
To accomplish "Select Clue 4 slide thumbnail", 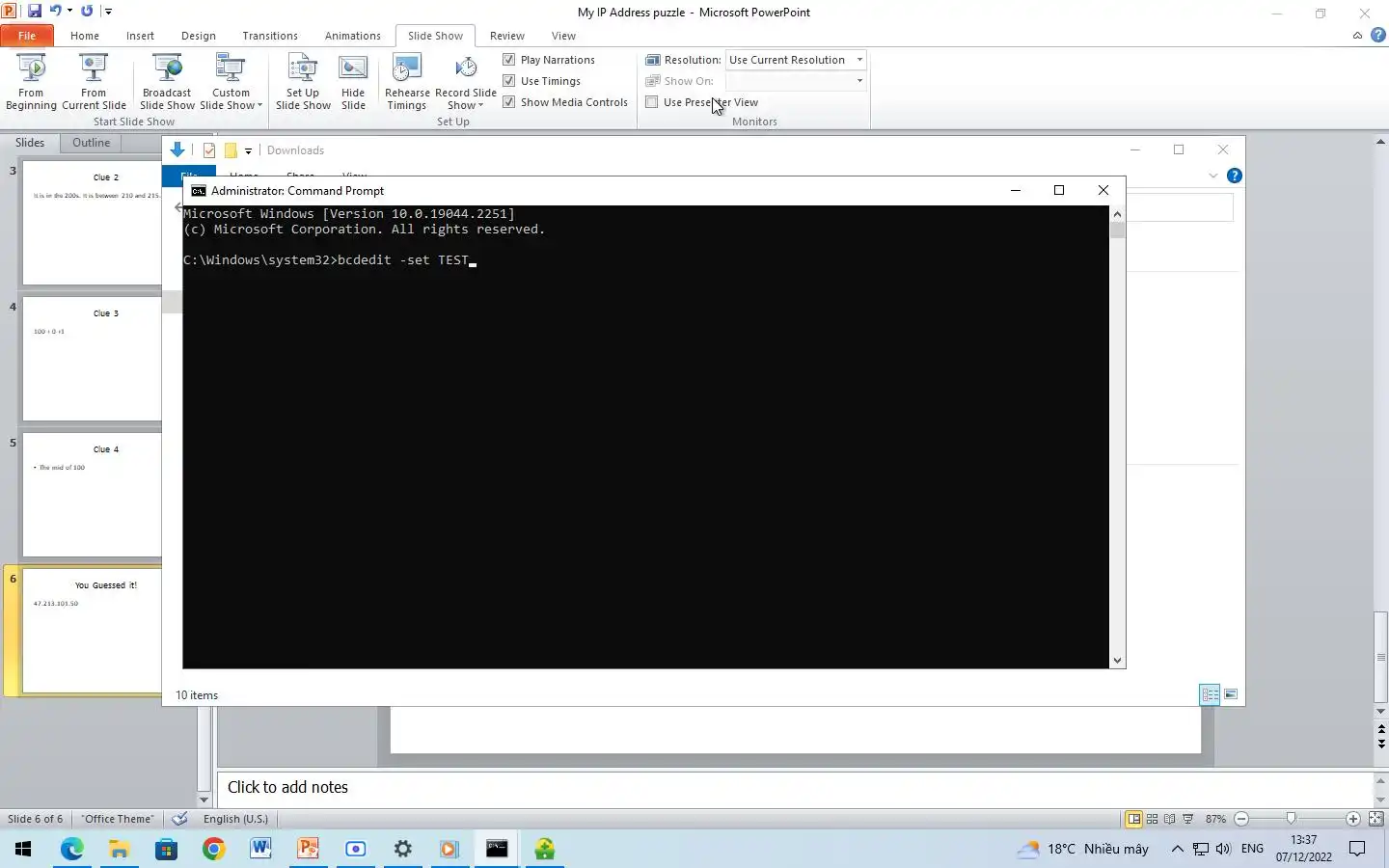I will [92, 495].
